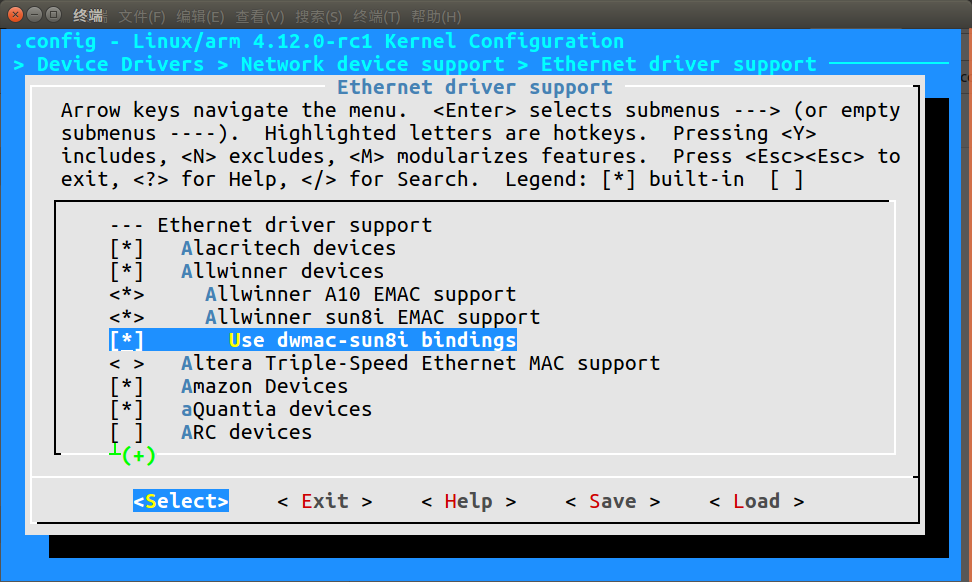Toggle the Alacritech devices checkbox
The image size is (972, 582).
click(x=126, y=249)
